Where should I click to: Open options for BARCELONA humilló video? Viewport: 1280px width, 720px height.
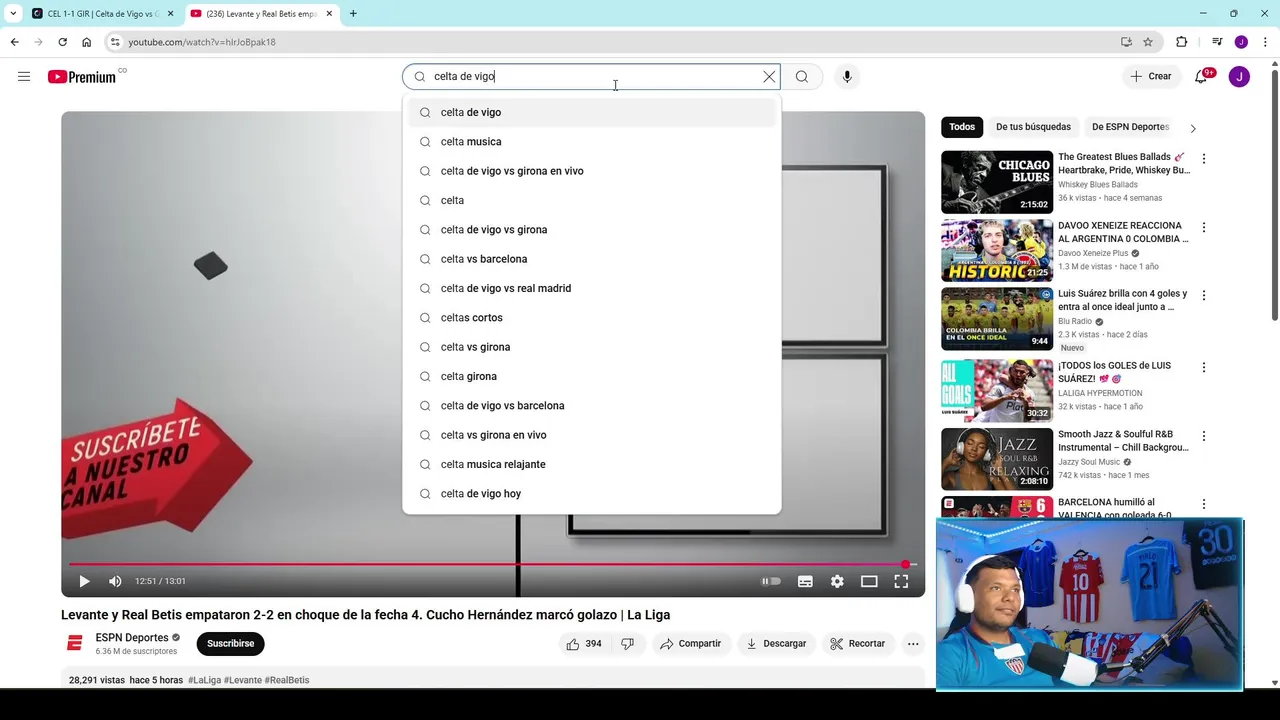click(x=1204, y=504)
